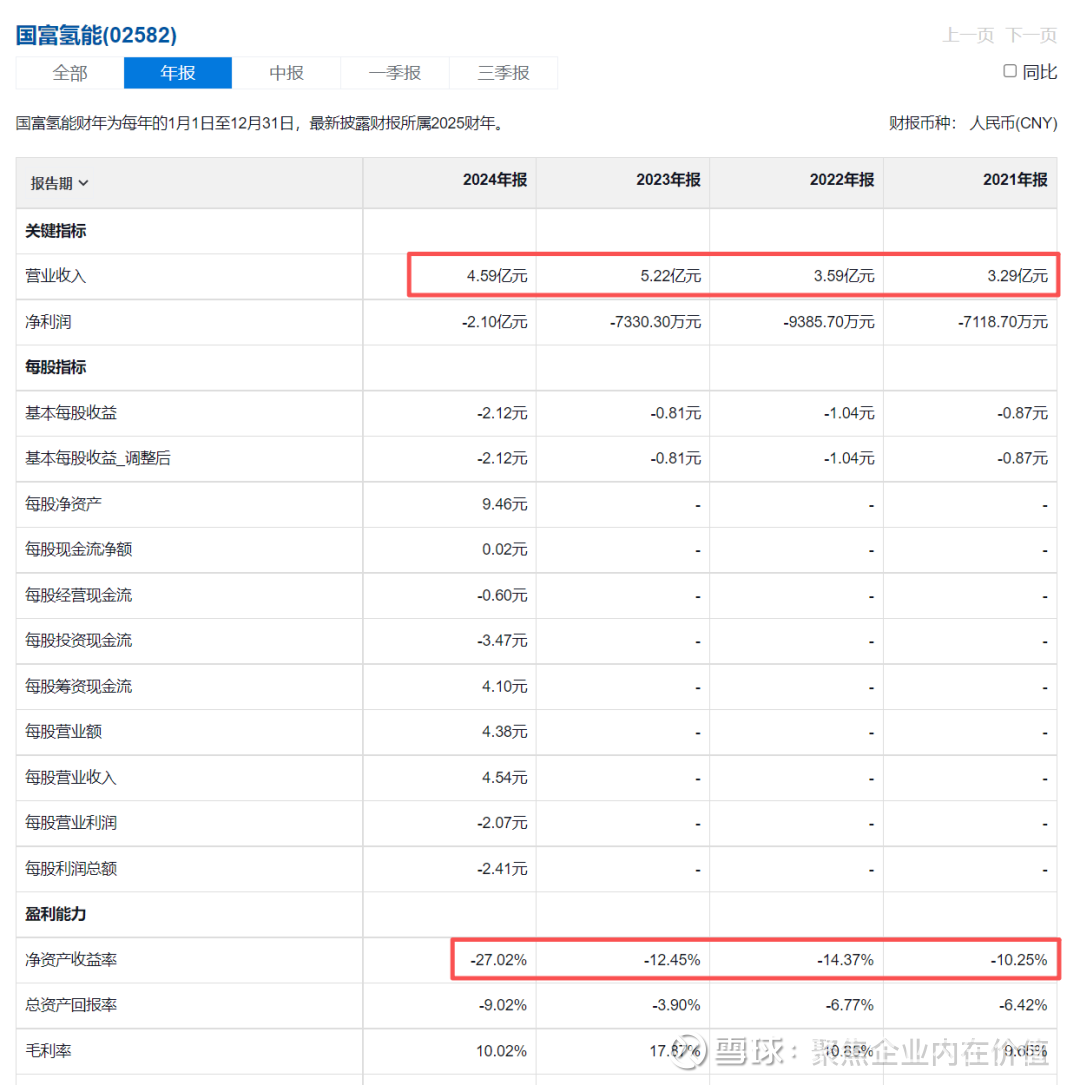Enable the 同比 checkbox
1080x1085 pixels.
coord(1010,71)
